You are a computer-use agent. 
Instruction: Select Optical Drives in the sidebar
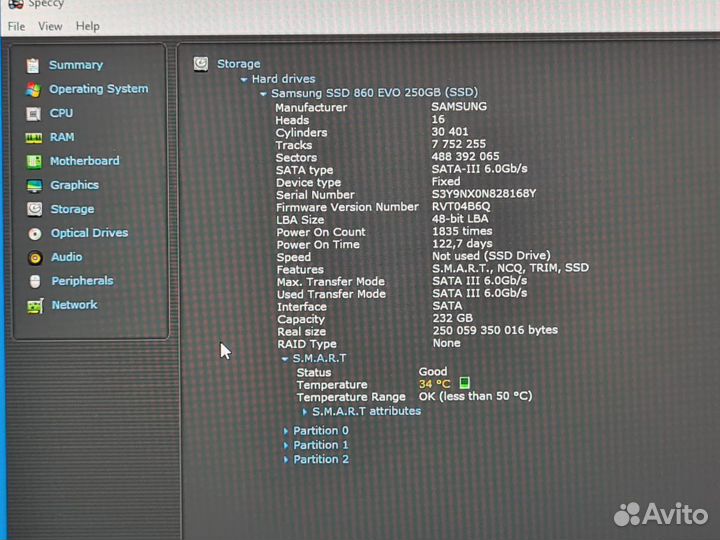pyautogui.click(x=90, y=233)
